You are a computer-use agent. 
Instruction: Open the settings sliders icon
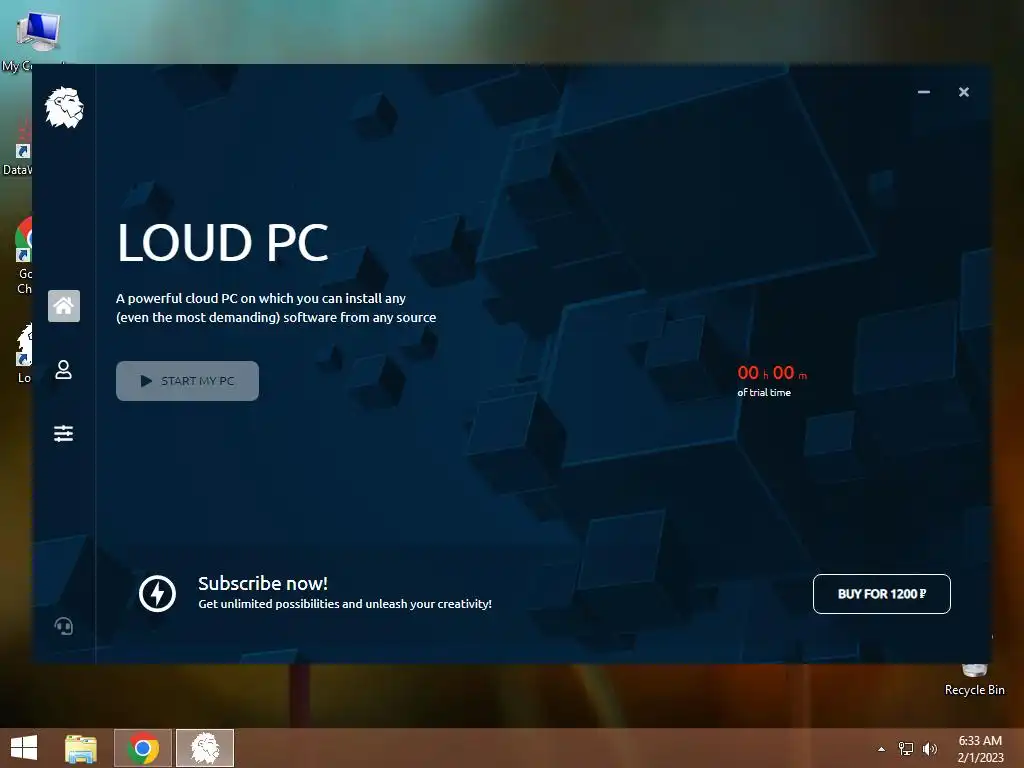tap(63, 433)
